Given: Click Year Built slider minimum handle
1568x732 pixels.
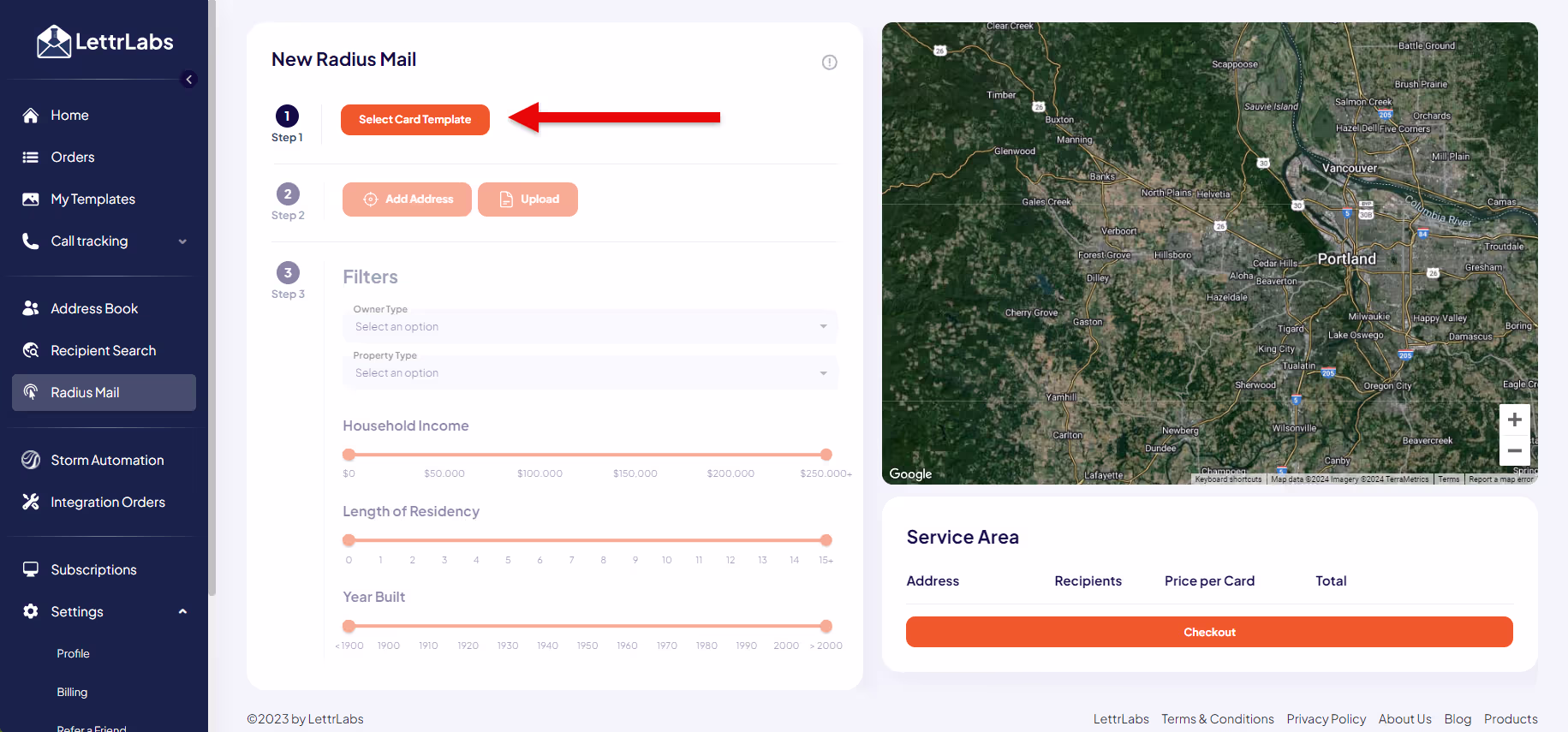Looking at the screenshot, I should pos(349,626).
